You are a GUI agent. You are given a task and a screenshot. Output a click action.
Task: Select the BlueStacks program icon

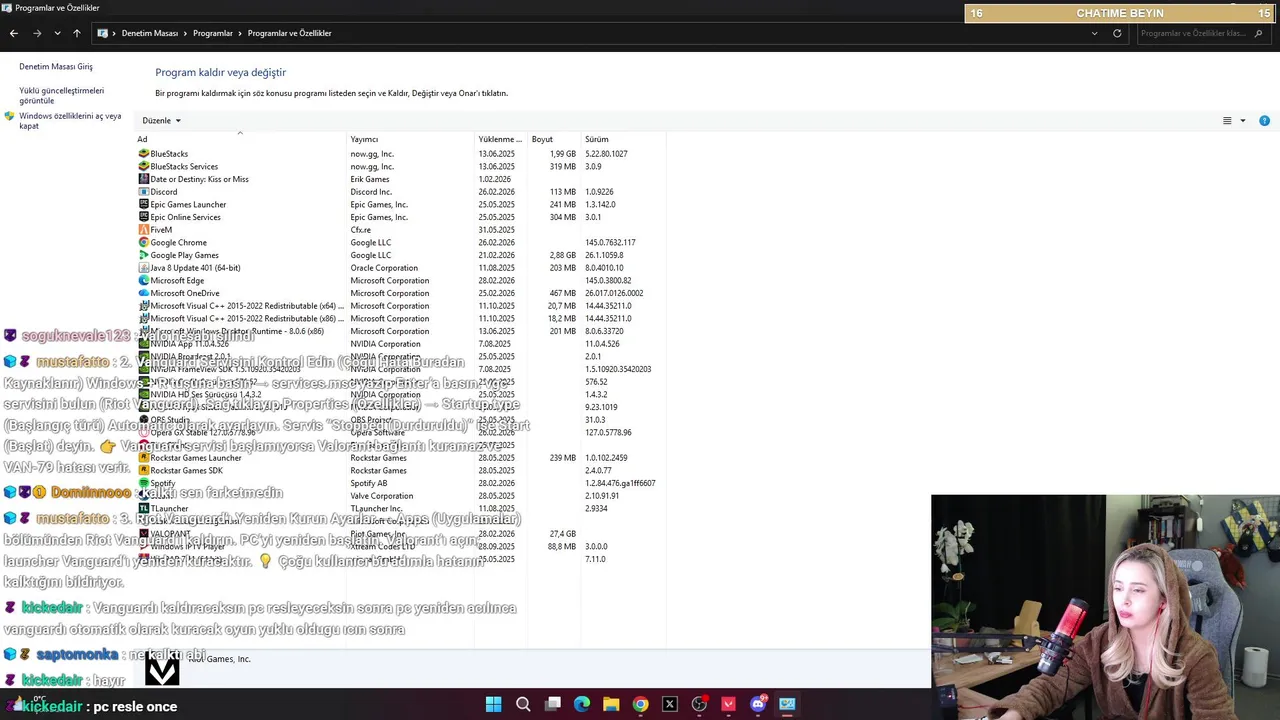(x=143, y=154)
